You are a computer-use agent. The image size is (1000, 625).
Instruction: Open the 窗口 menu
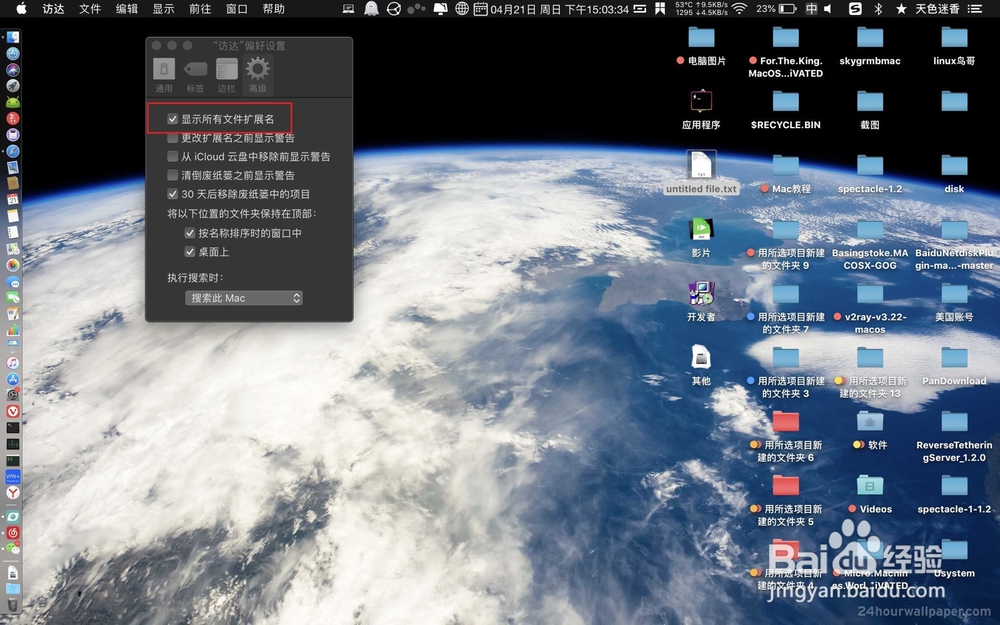coord(237,9)
